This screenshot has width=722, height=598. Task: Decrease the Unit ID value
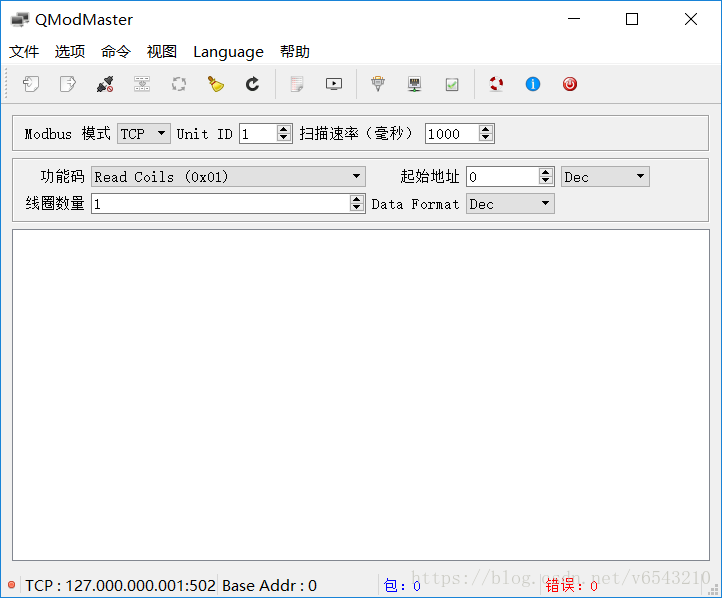[284, 138]
